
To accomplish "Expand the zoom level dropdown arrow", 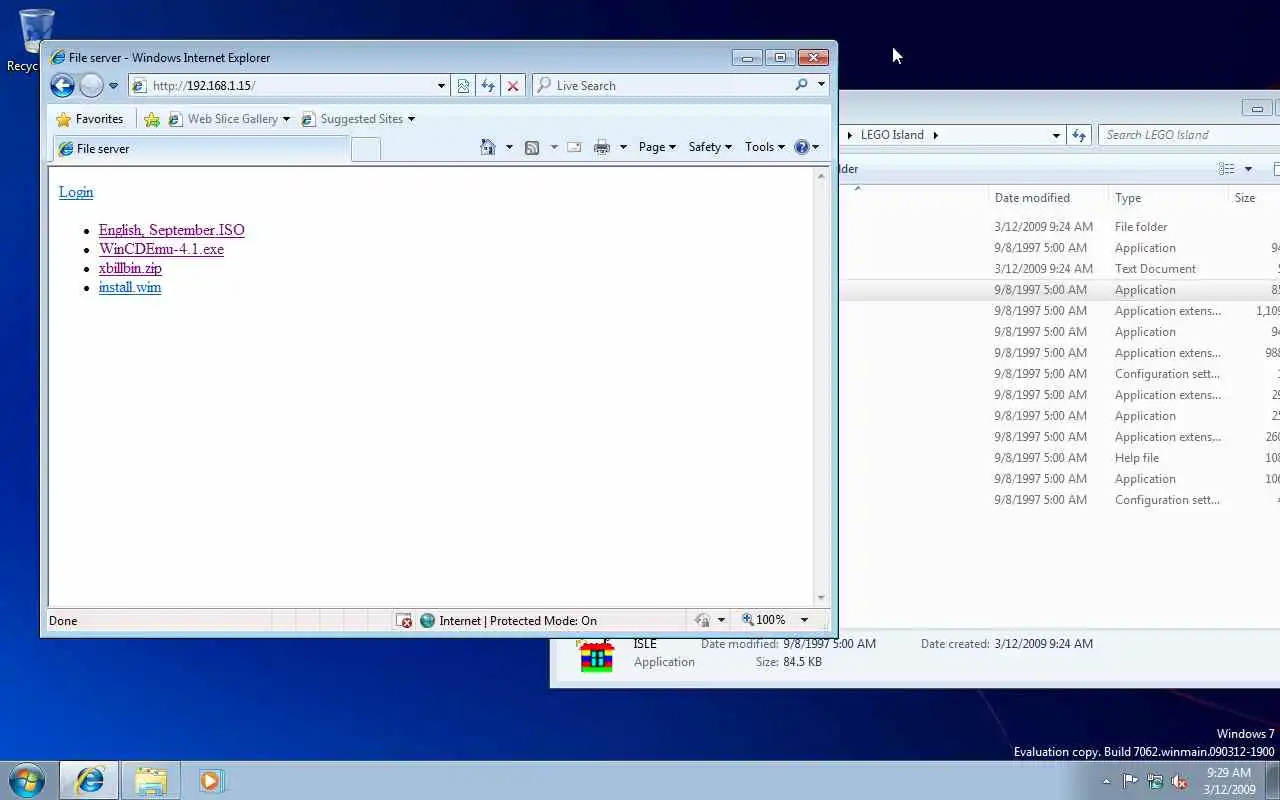I will [804, 620].
